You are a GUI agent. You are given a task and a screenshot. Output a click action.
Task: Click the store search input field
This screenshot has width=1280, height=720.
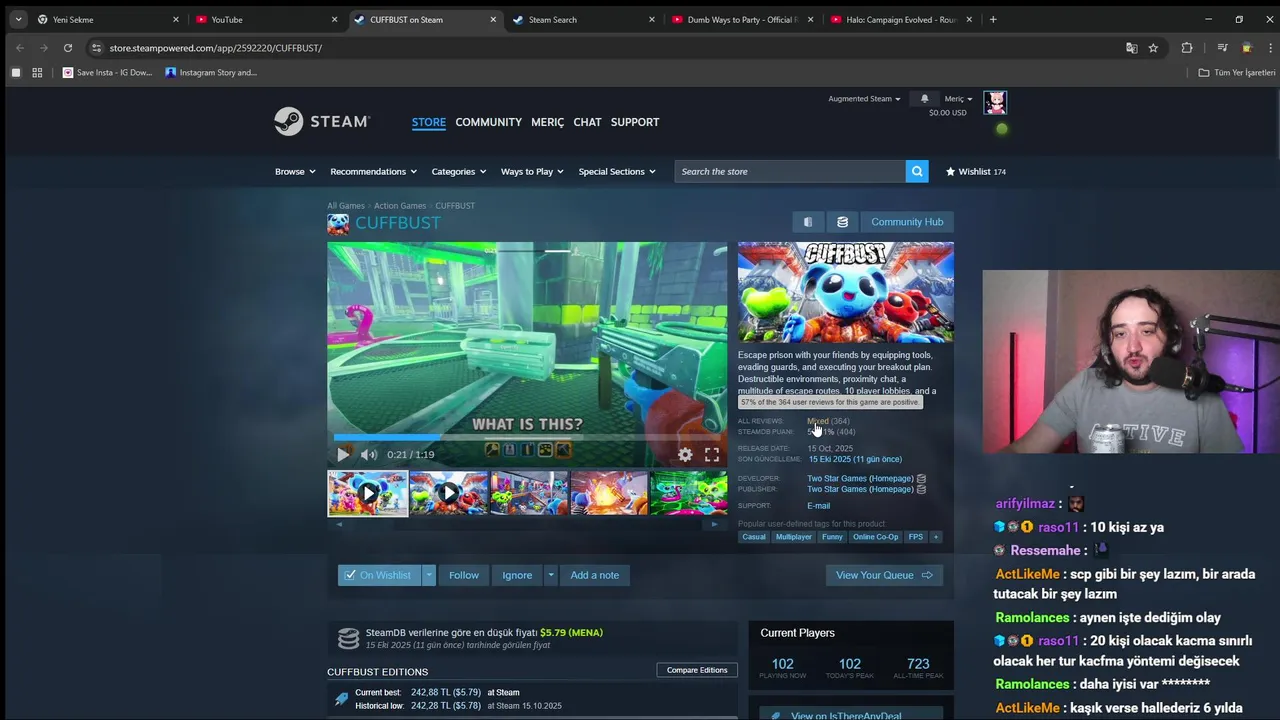coord(790,171)
